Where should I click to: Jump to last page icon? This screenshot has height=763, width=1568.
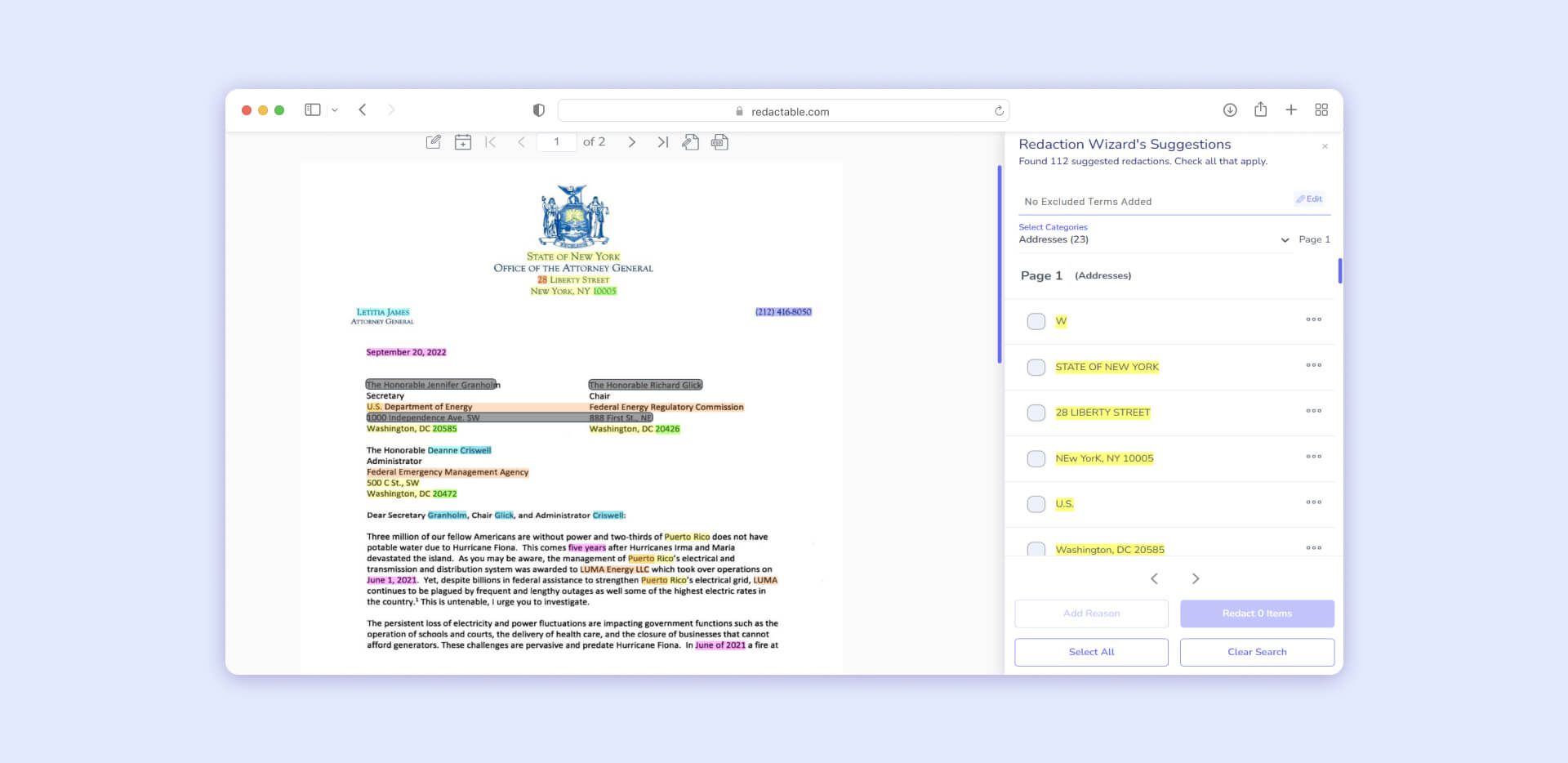[662, 142]
